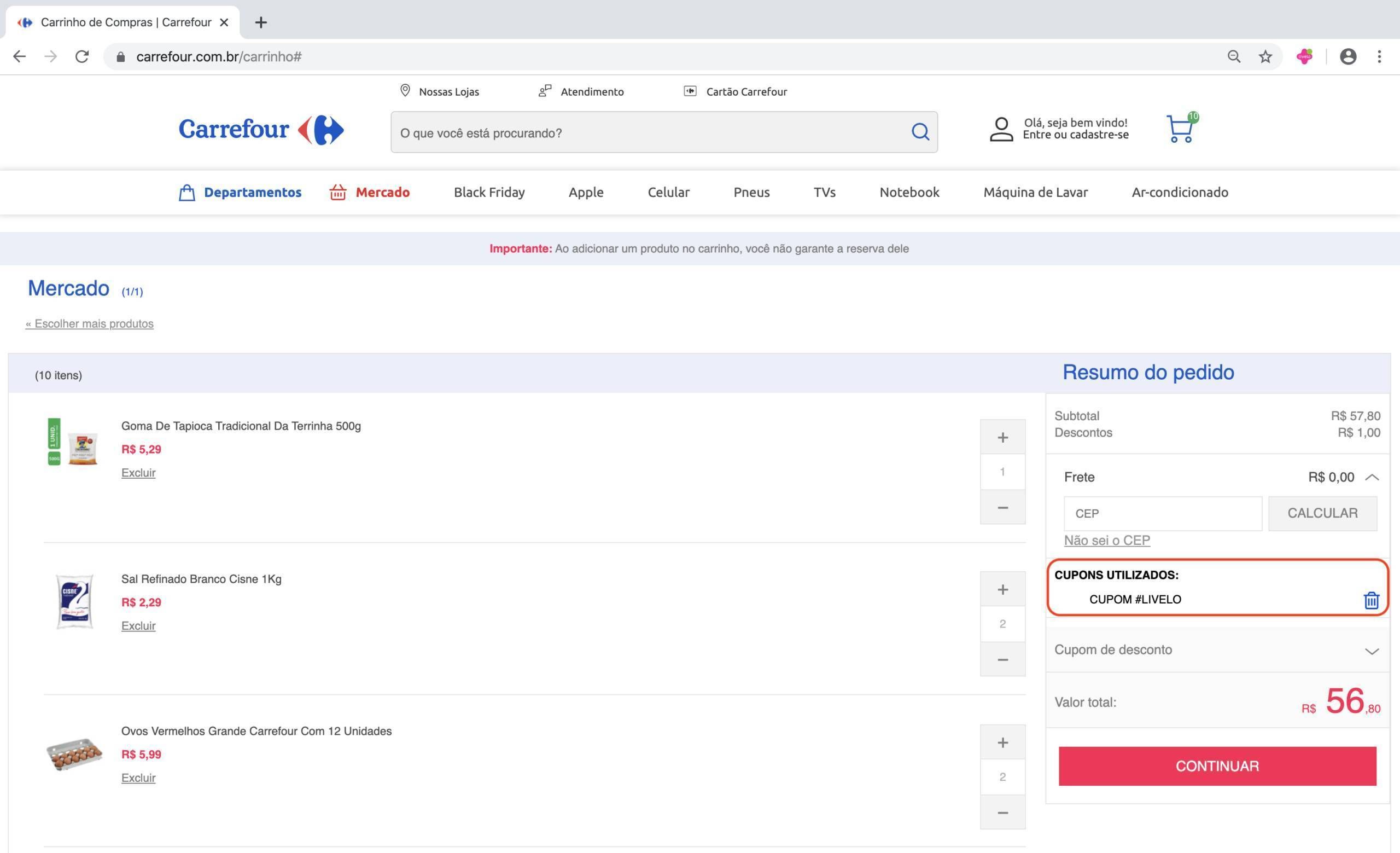Click Não sei o CEP link
Image resolution: width=1400 pixels, height=853 pixels.
(1107, 540)
